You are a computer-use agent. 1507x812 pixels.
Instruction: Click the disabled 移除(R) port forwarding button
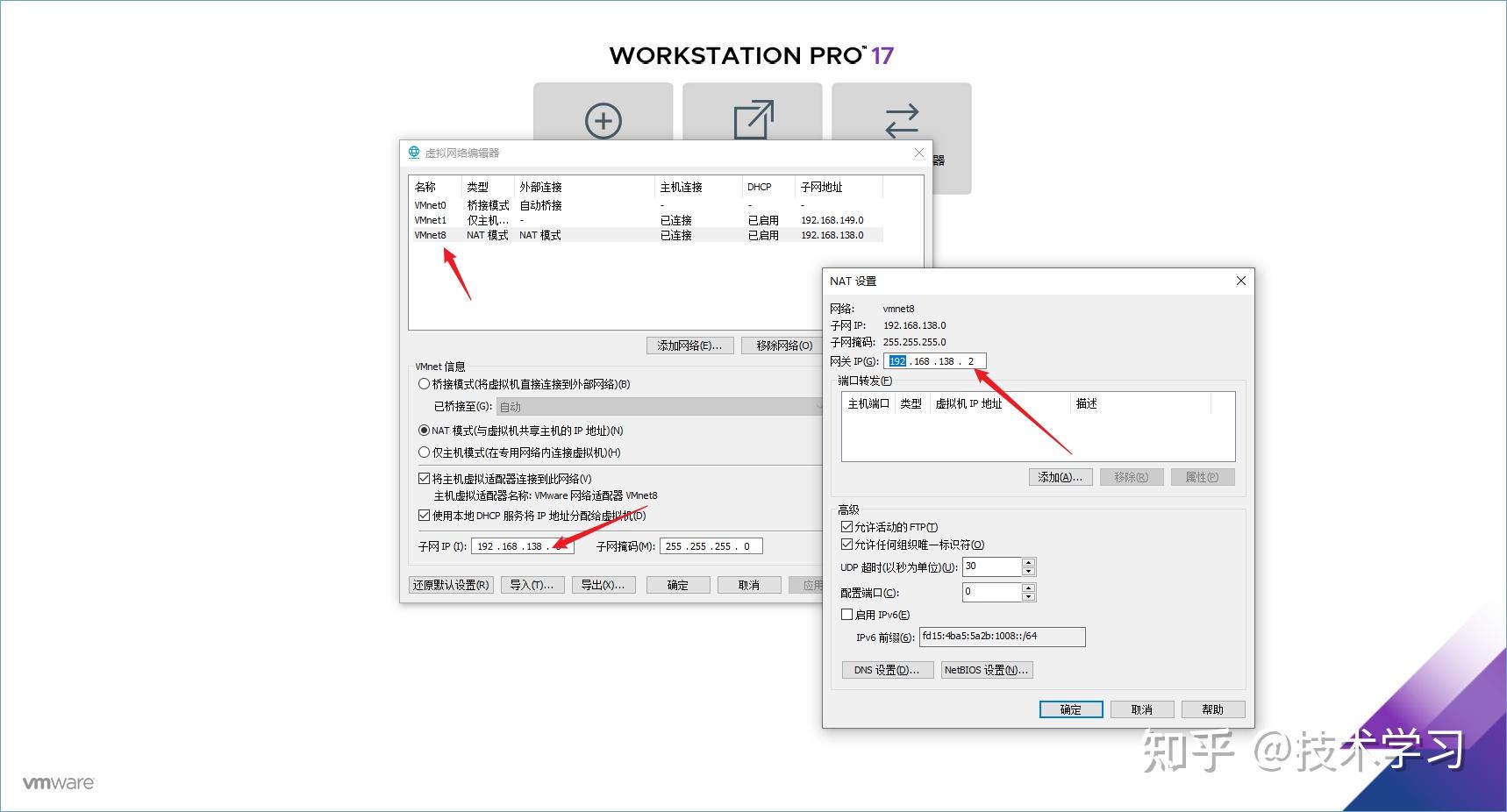pyautogui.click(x=1132, y=477)
